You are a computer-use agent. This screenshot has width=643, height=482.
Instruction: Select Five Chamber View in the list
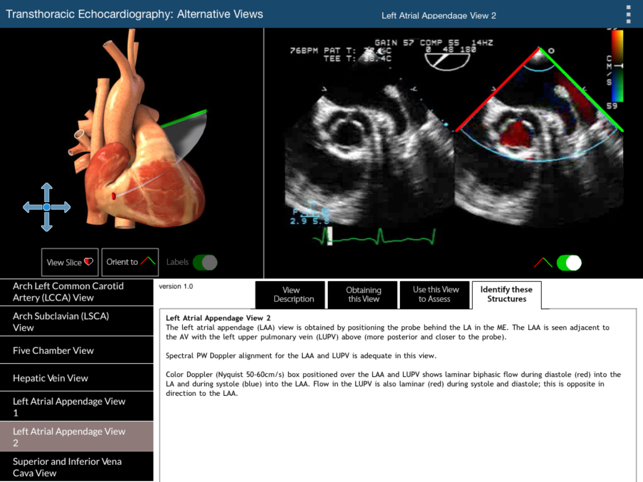click(77, 351)
